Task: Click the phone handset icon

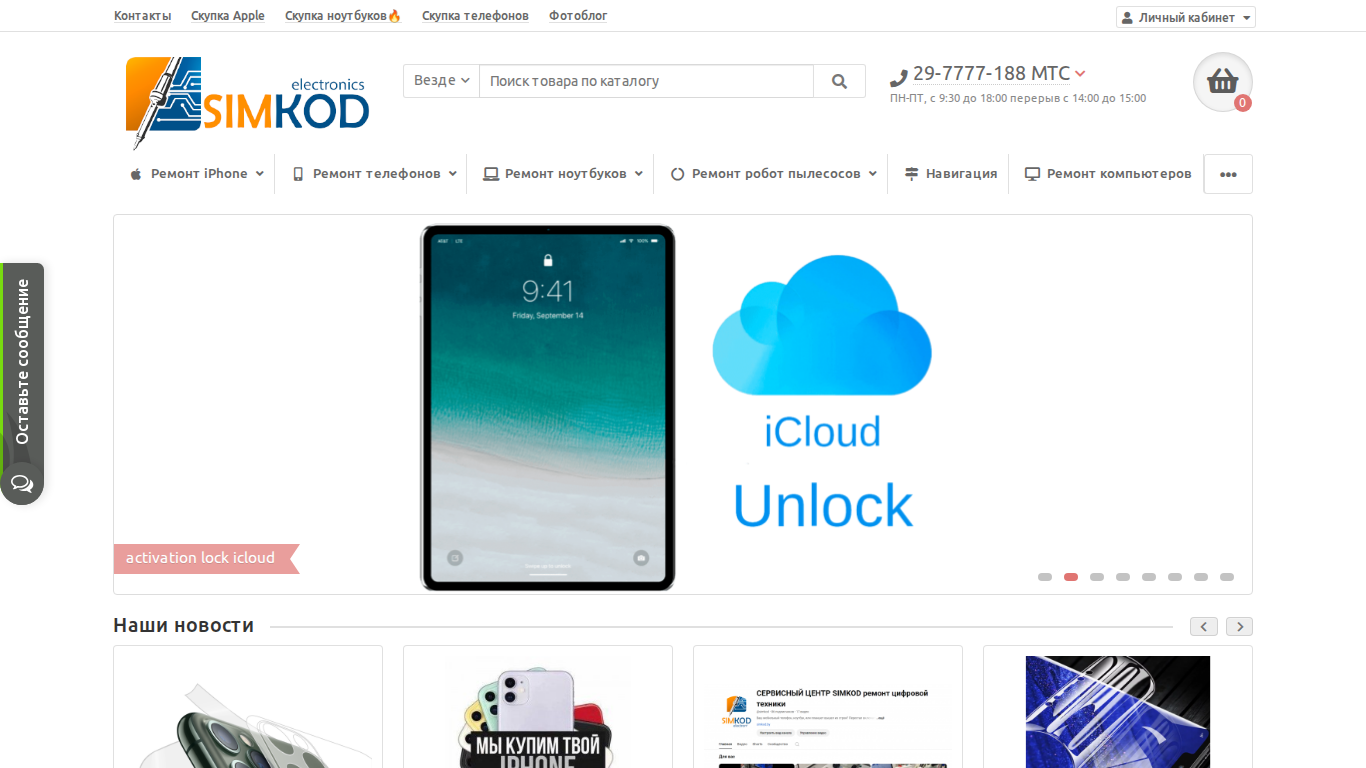Action: tap(898, 77)
